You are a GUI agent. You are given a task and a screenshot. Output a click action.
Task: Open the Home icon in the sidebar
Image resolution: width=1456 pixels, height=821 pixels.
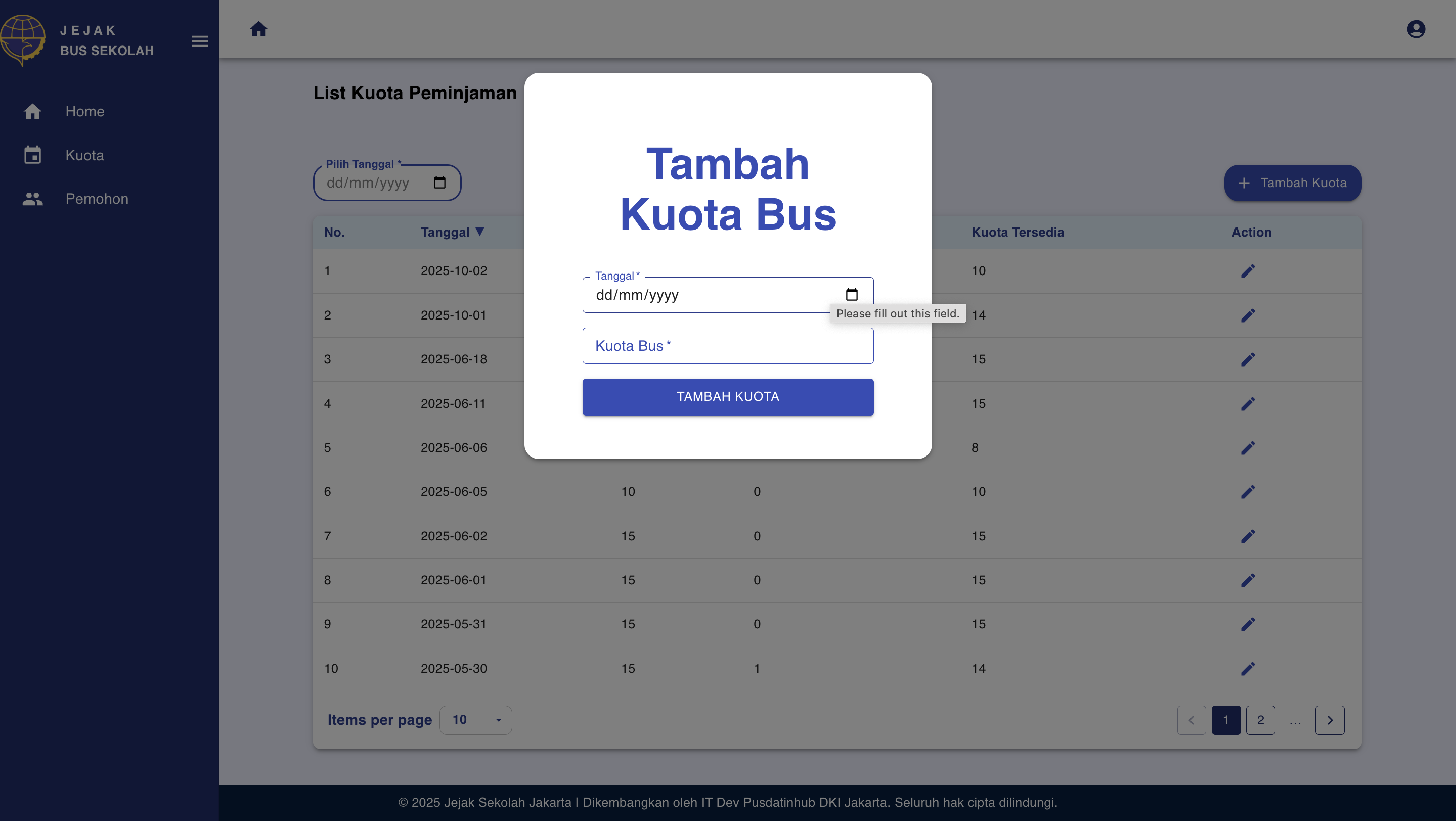click(32, 111)
